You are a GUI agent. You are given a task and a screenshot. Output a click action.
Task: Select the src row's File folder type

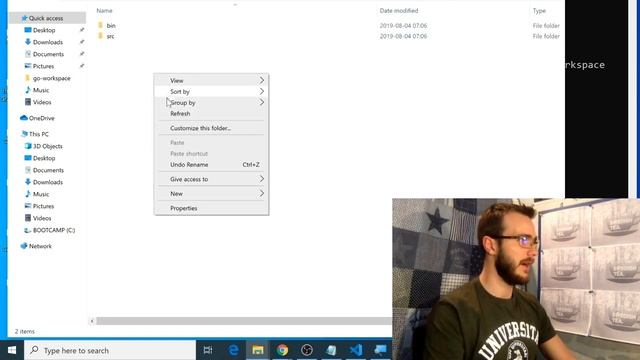tap(546, 36)
